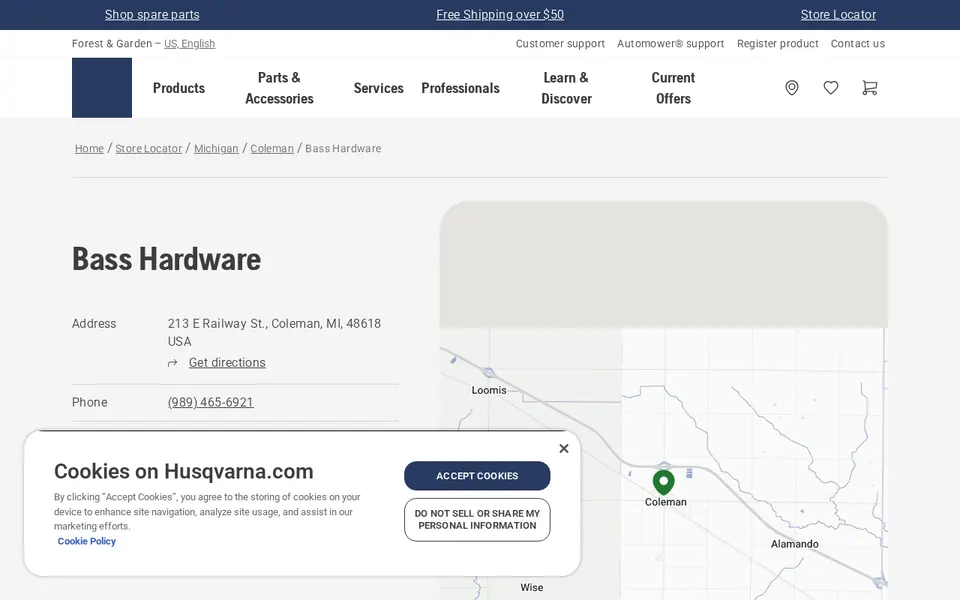This screenshot has width=960, height=600.
Task: Click the Get directions link
Action: pyautogui.click(x=227, y=362)
